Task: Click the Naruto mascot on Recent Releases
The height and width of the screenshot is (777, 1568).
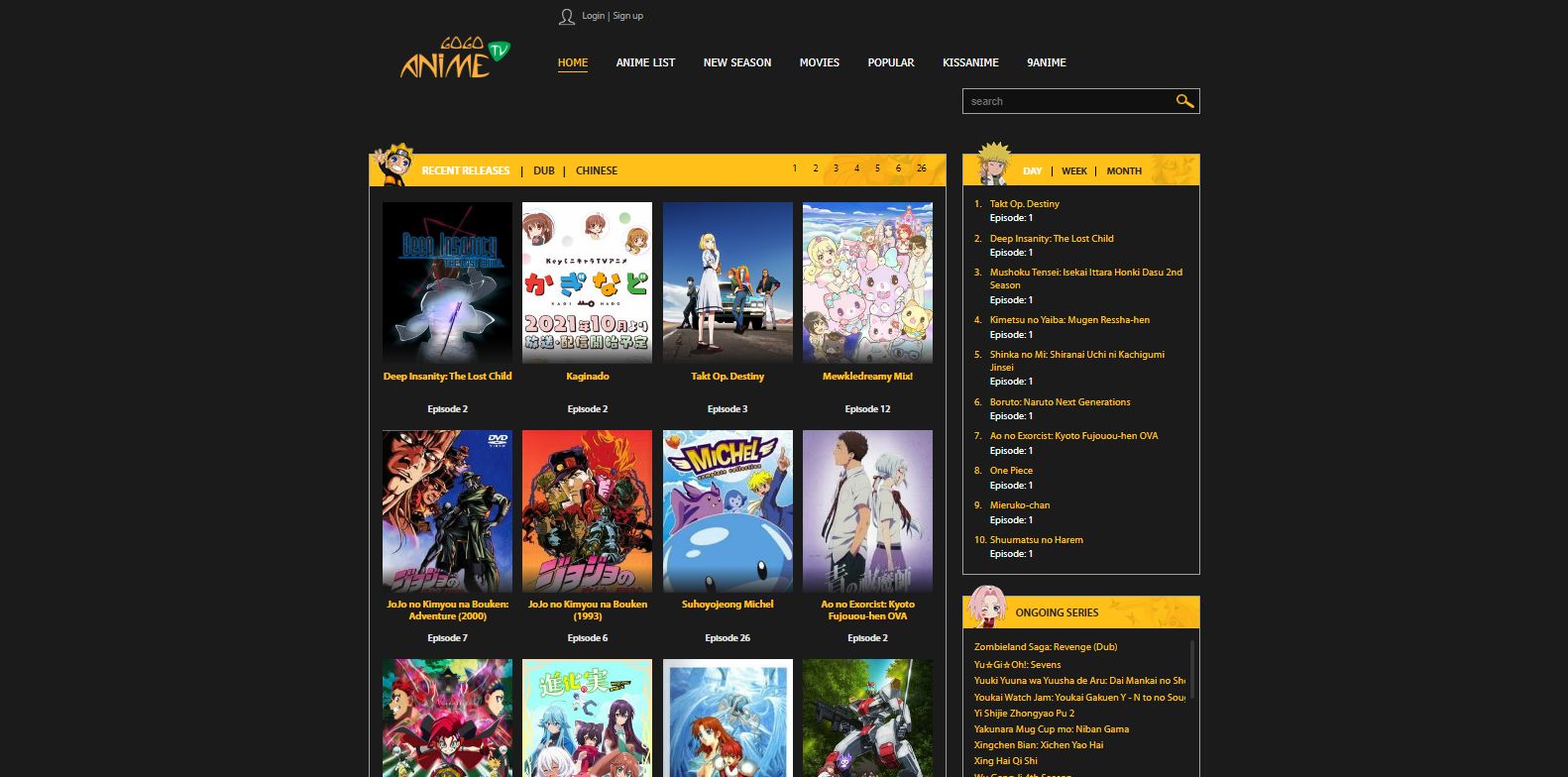Action: 392,166
